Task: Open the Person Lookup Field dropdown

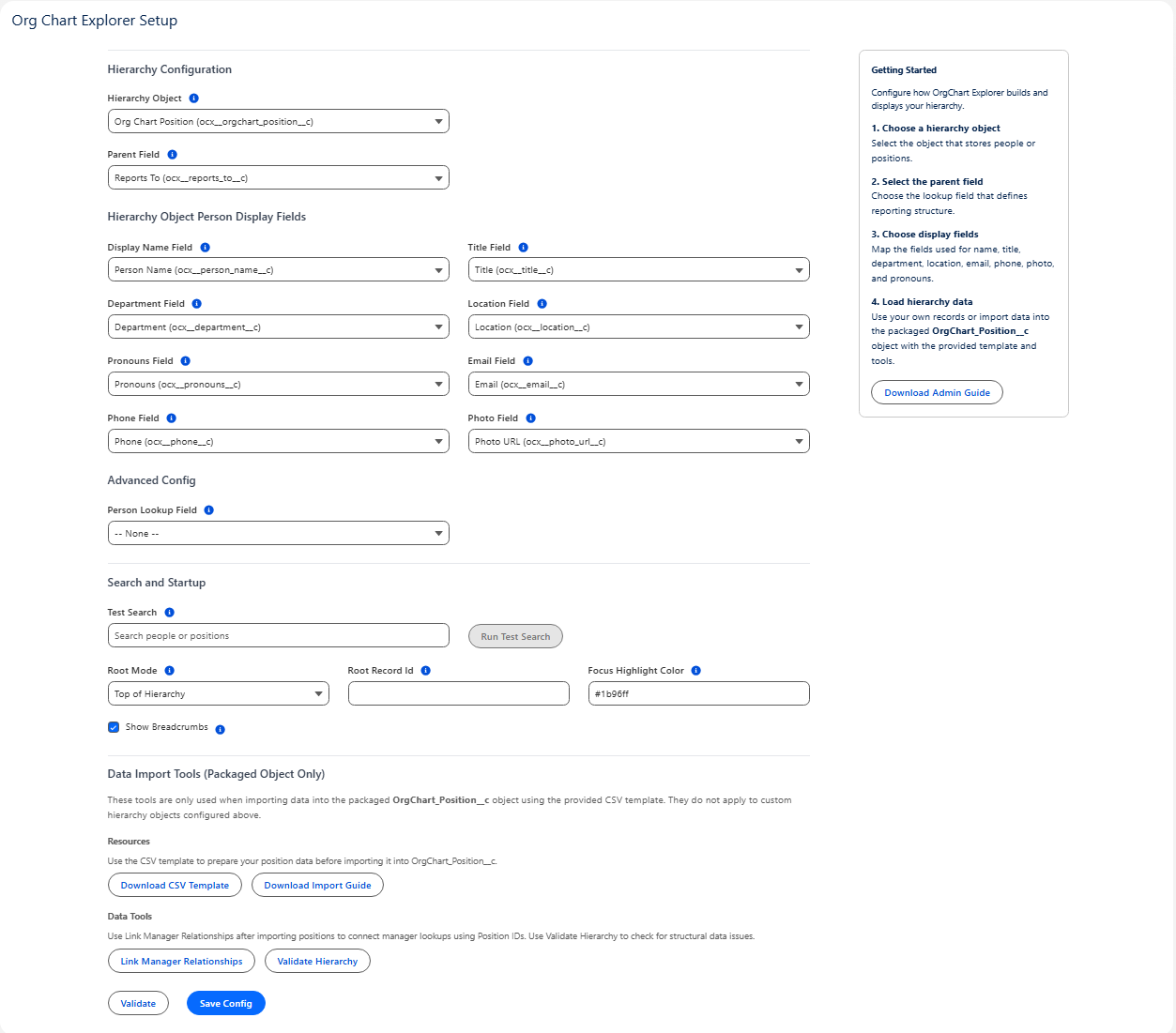Action: 279,533
